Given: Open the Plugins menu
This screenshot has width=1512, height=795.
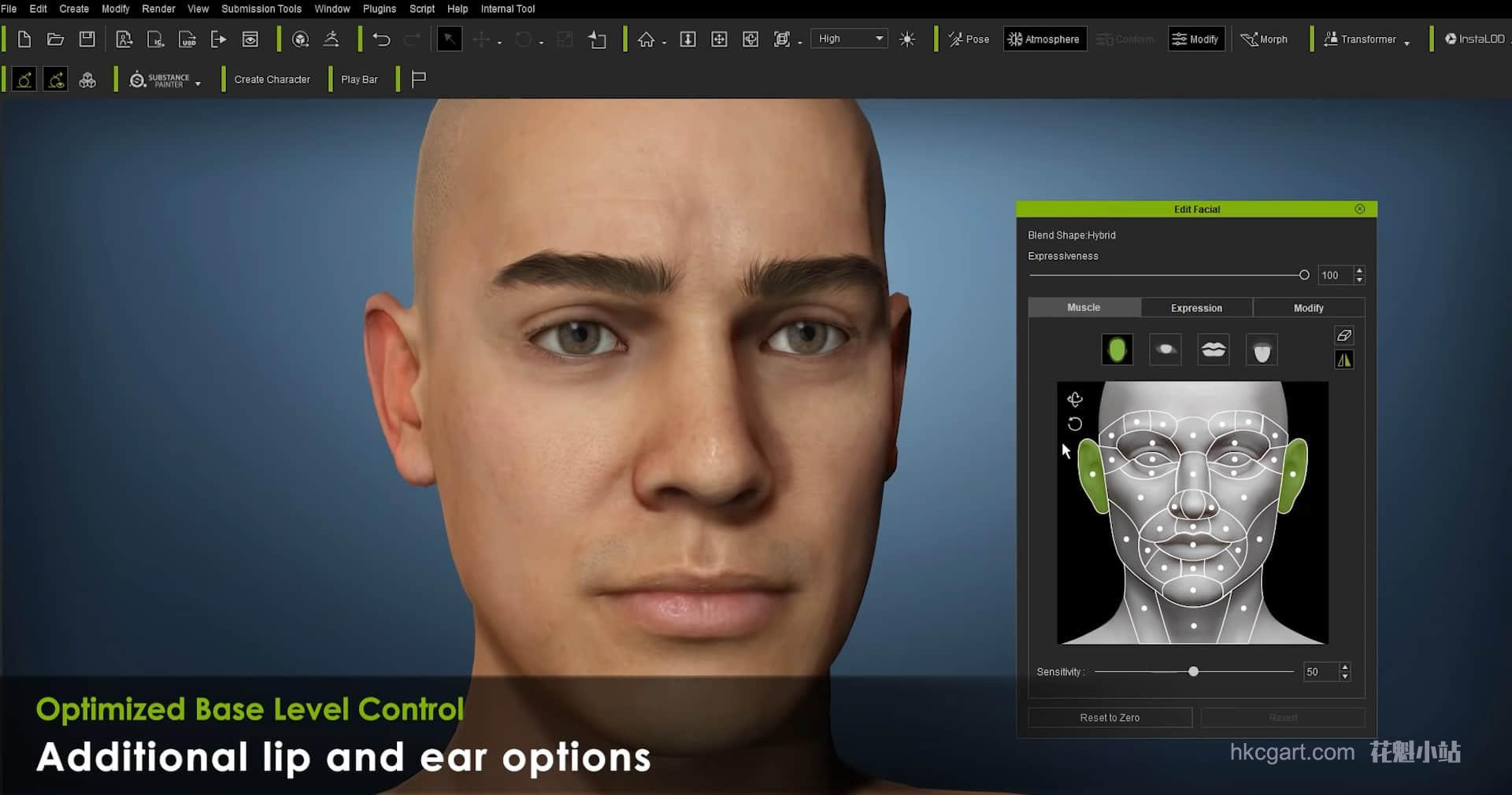Looking at the screenshot, I should [x=380, y=9].
